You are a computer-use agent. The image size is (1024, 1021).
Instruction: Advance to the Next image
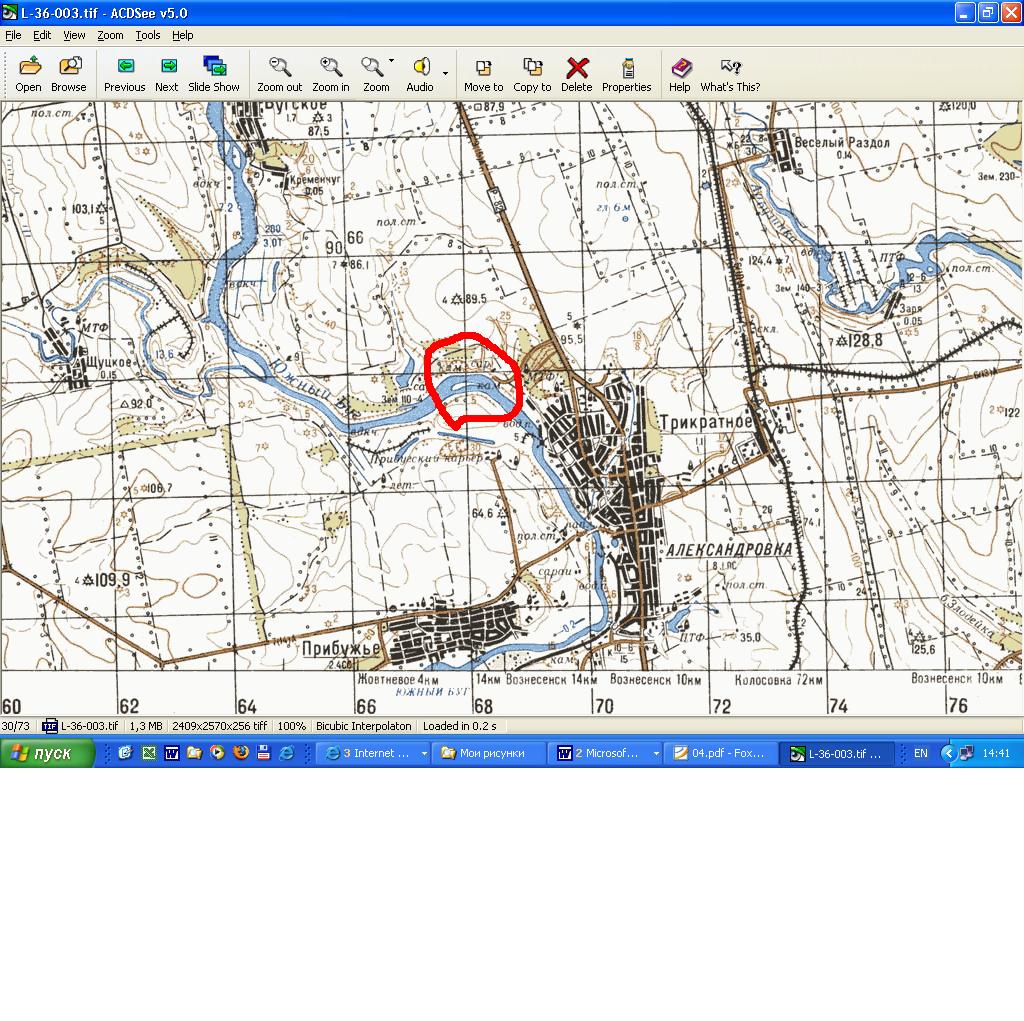[x=167, y=74]
